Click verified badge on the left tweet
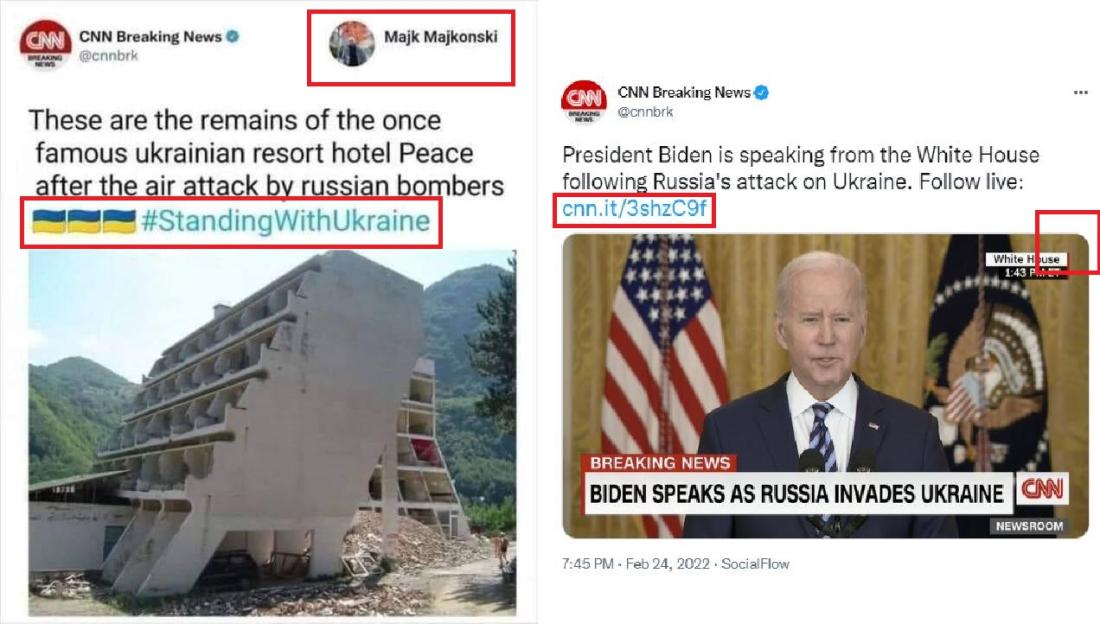 (x=232, y=36)
